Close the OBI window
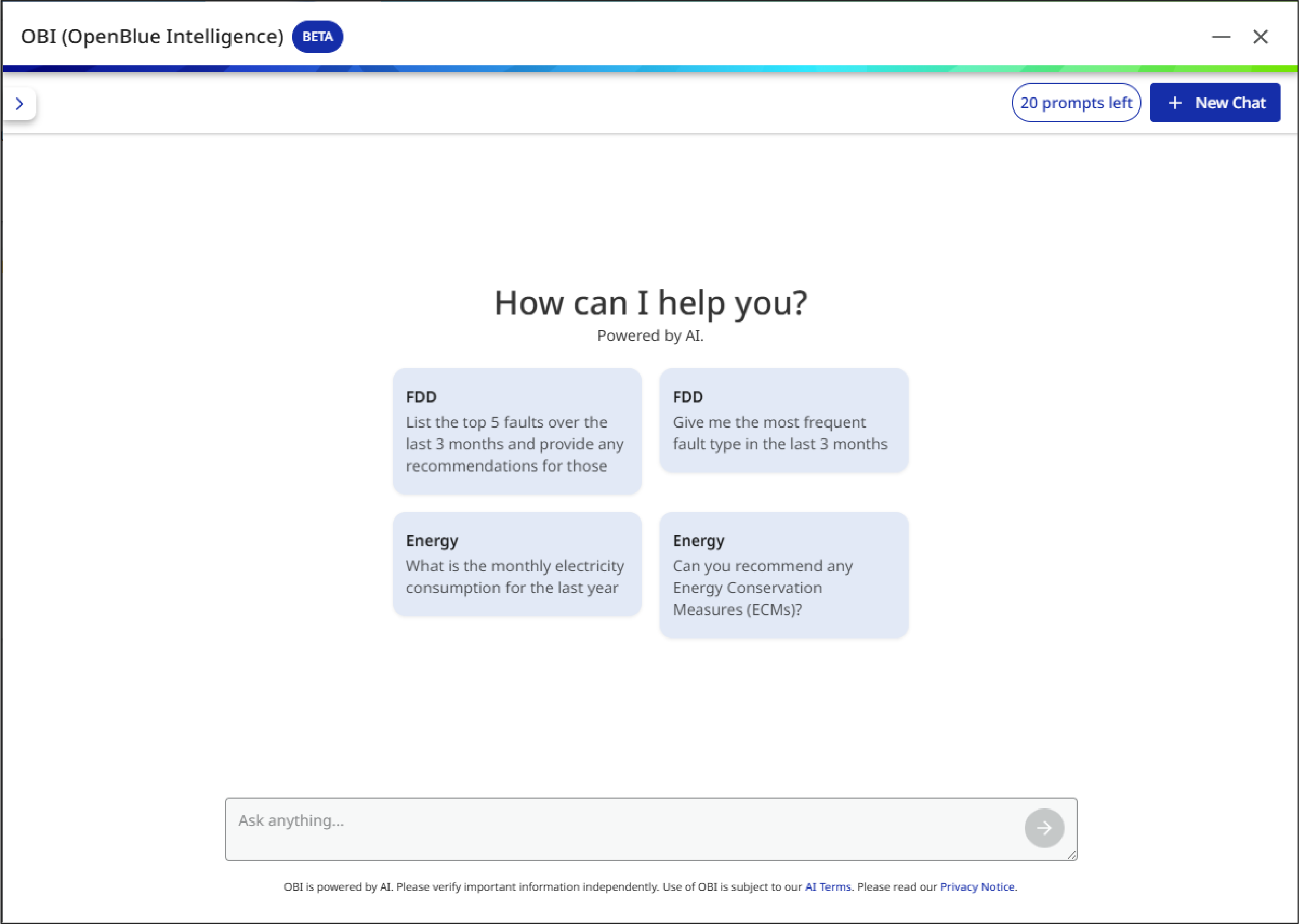Viewport: 1299px width, 924px height. (1261, 37)
